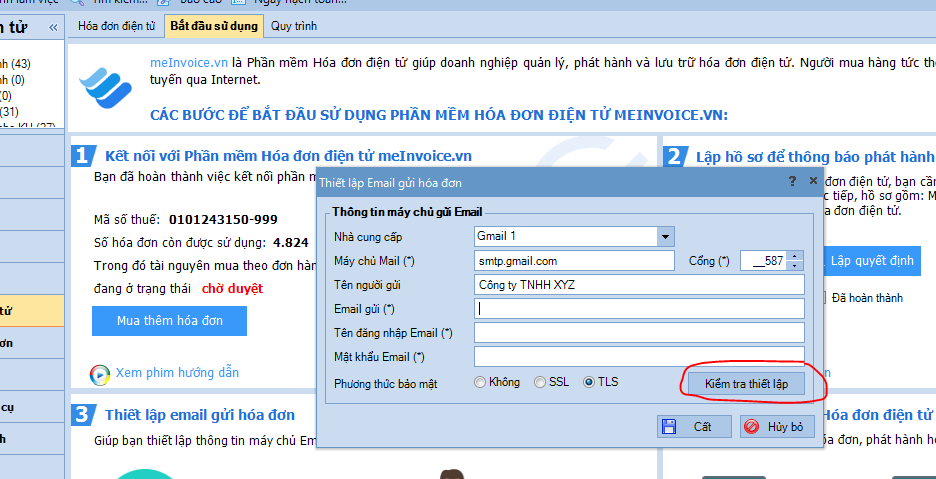Open the Hóa đơn điện tử tab

(x=116, y=26)
